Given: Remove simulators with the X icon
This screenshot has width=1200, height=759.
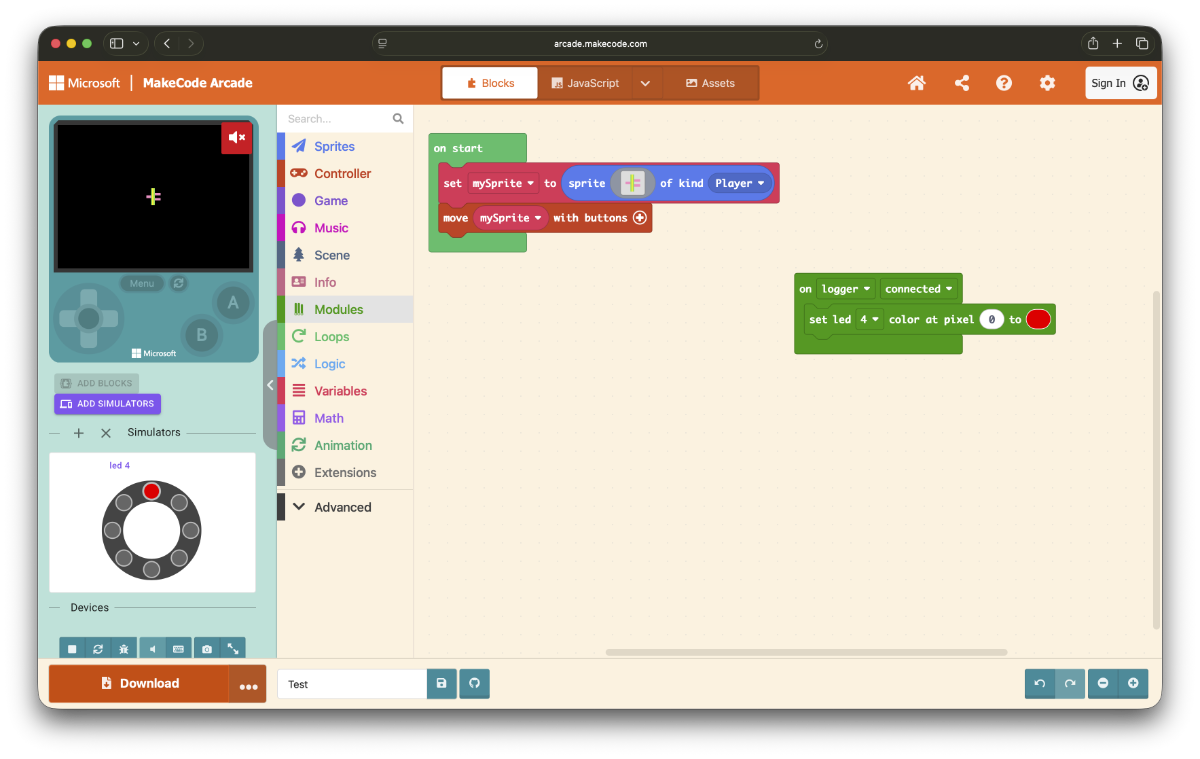Looking at the screenshot, I should pyautogui.click(x=106, y=433).
